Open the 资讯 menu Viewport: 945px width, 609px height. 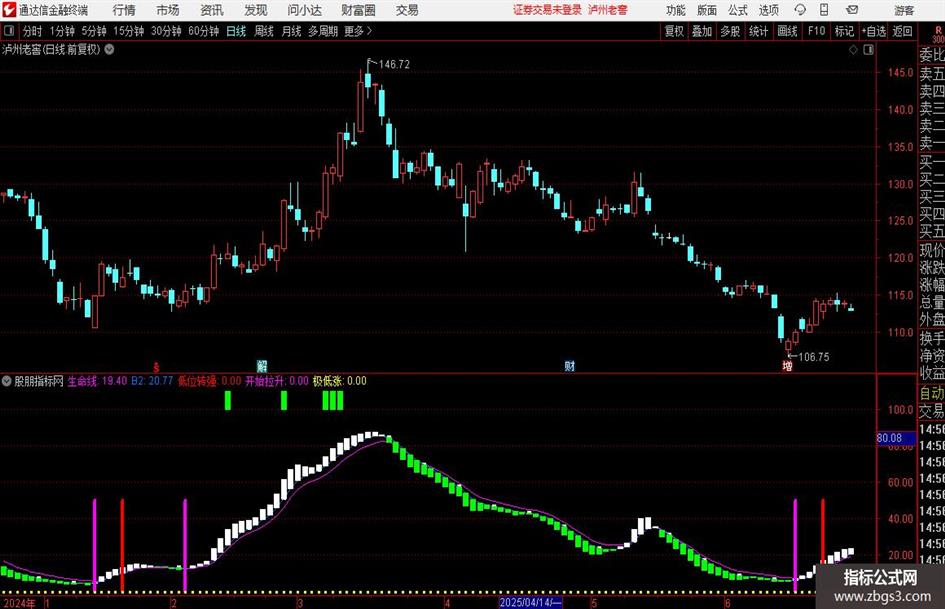click(212, 10)
